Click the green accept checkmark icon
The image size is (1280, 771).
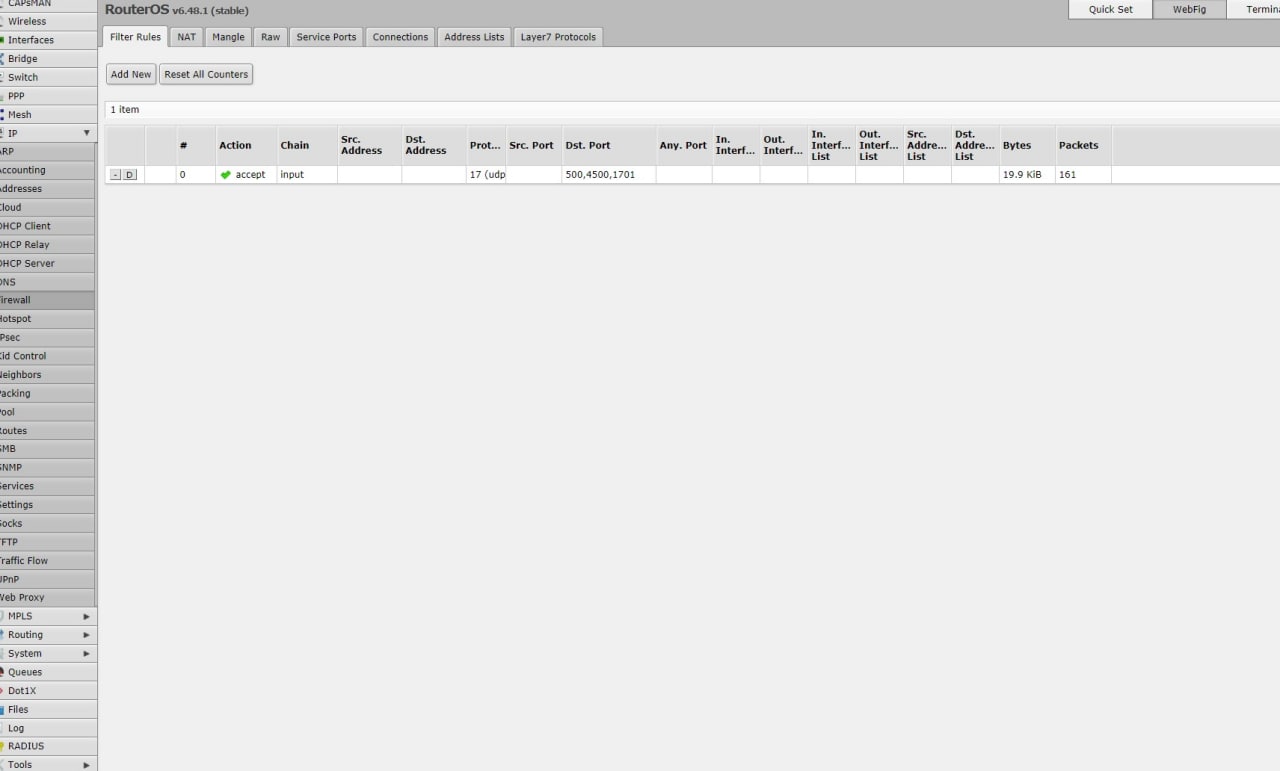pyautogui.click(x=226, y=175)
